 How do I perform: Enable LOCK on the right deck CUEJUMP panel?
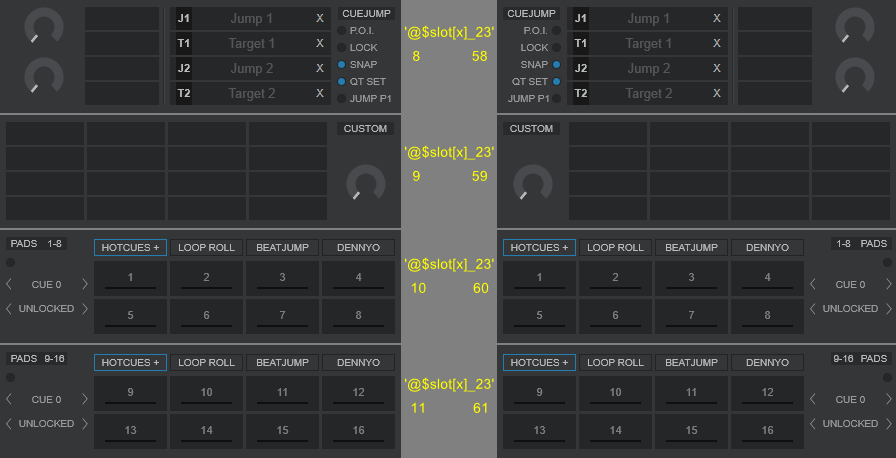(x=556, y=48)
